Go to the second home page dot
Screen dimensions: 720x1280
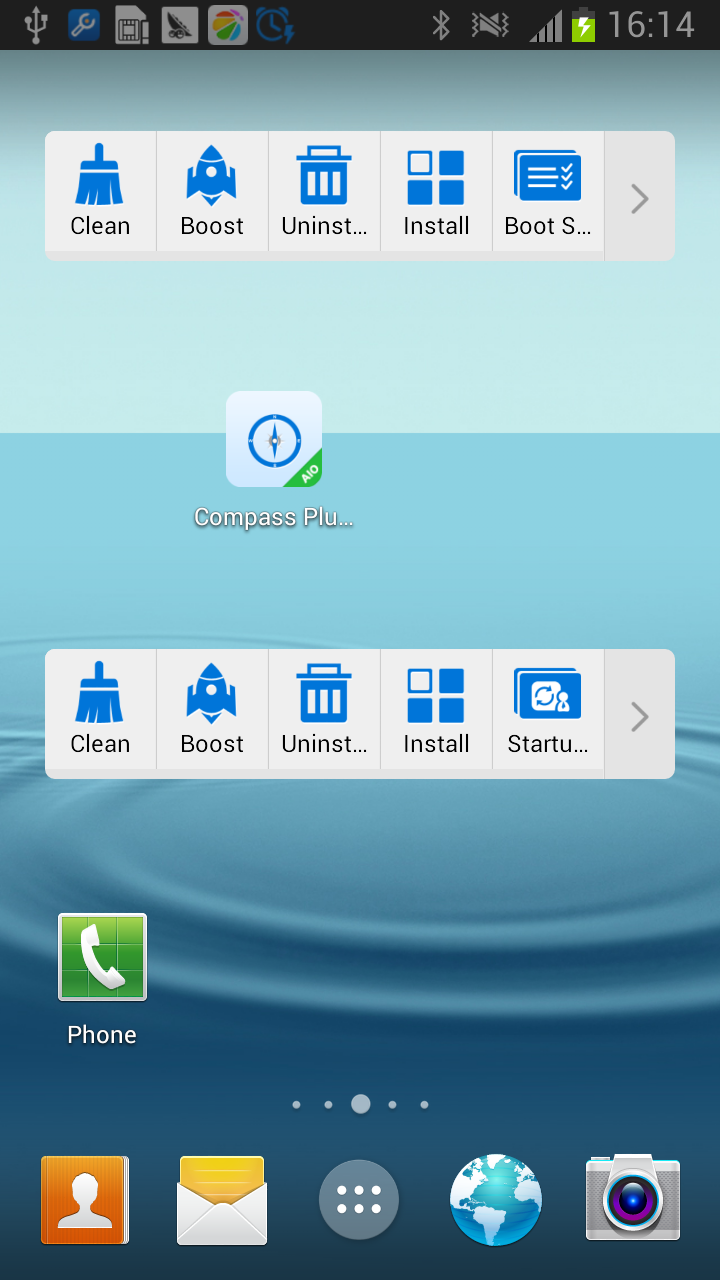coord(328,1105)
